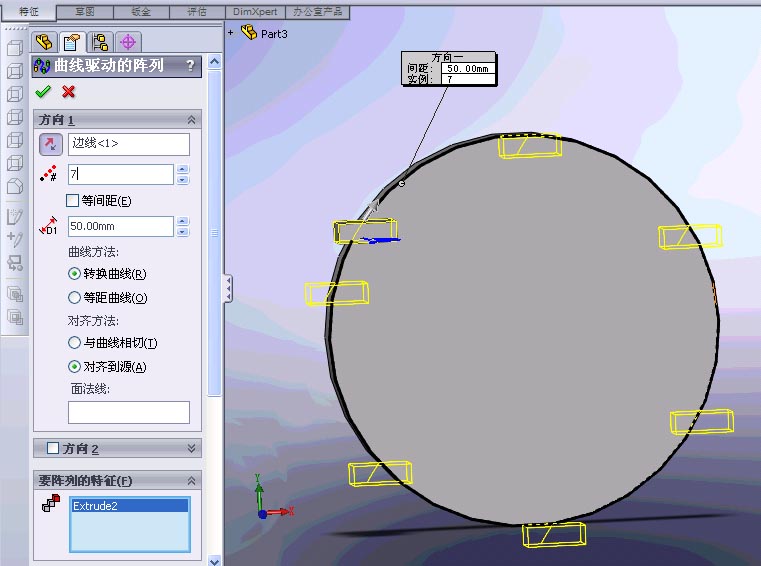
Task: Collapse the 方向 1 section
Action: coord(191,119)
